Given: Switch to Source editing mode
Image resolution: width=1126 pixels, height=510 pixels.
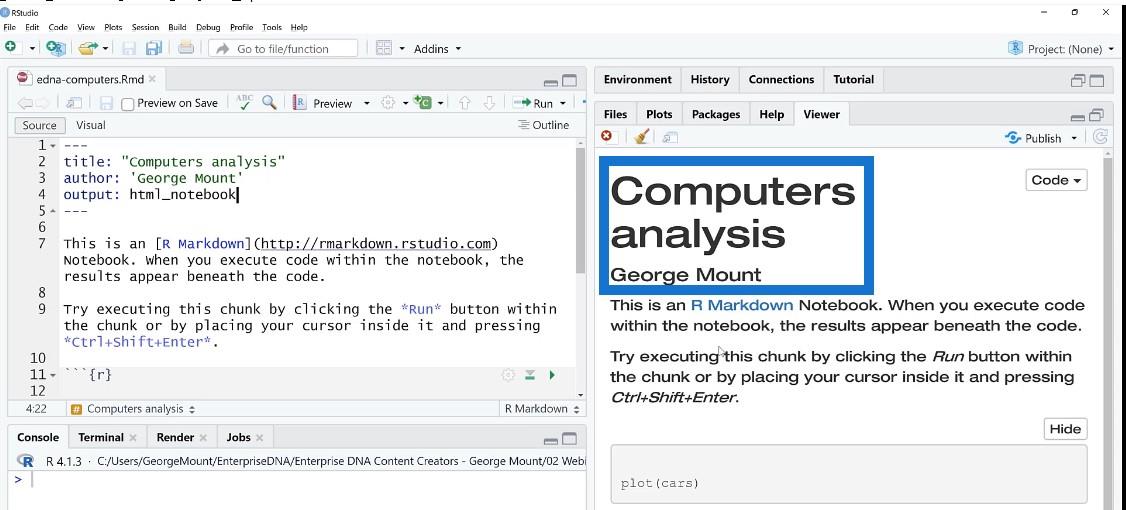Looking at the screenshot, I should pyautogui.click(x=39, y=125).
